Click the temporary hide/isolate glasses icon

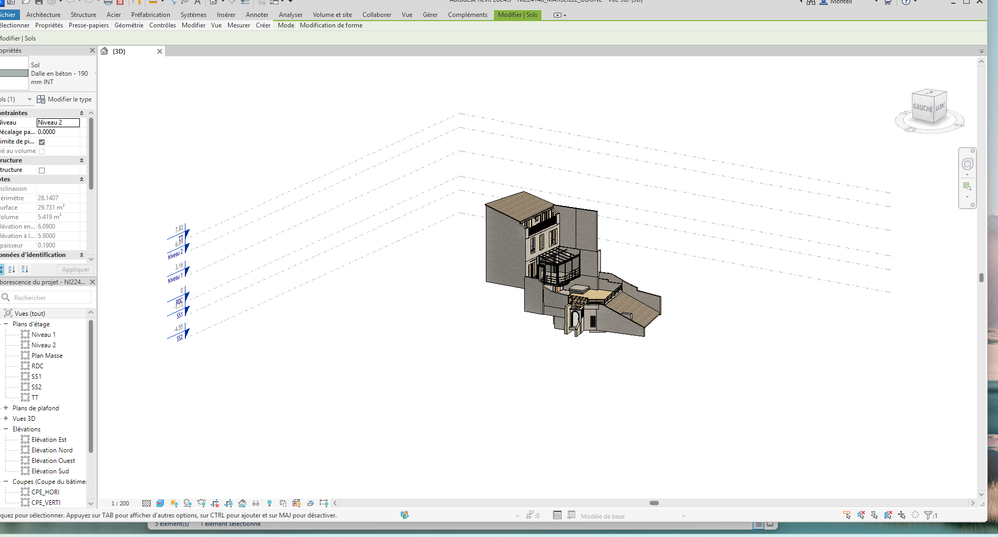tap(256, 503)
